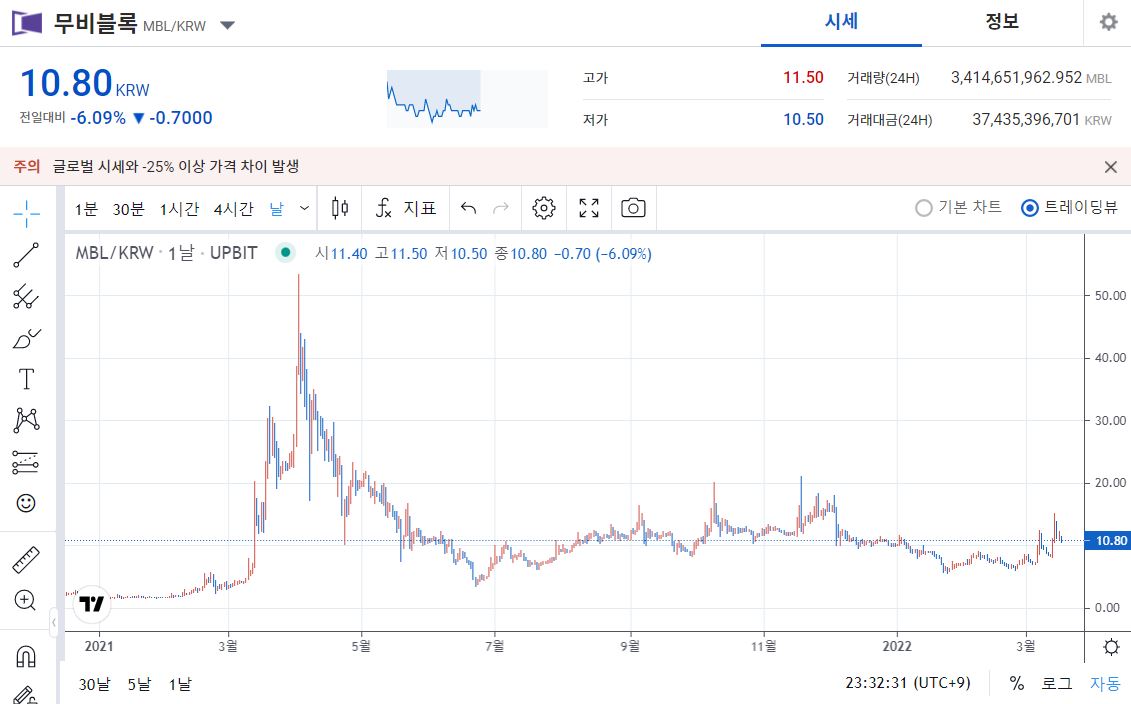Screen dimensions: 1131x704
Task: Select the trend line drawing tool
Action: pyautogui.click(x=26, y=255)
